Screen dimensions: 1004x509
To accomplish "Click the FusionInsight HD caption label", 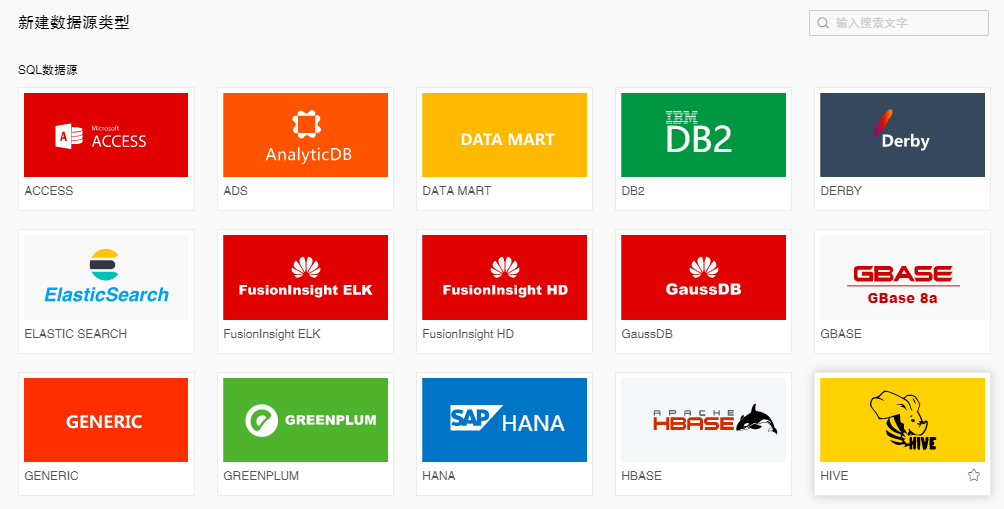I will 468,334.
